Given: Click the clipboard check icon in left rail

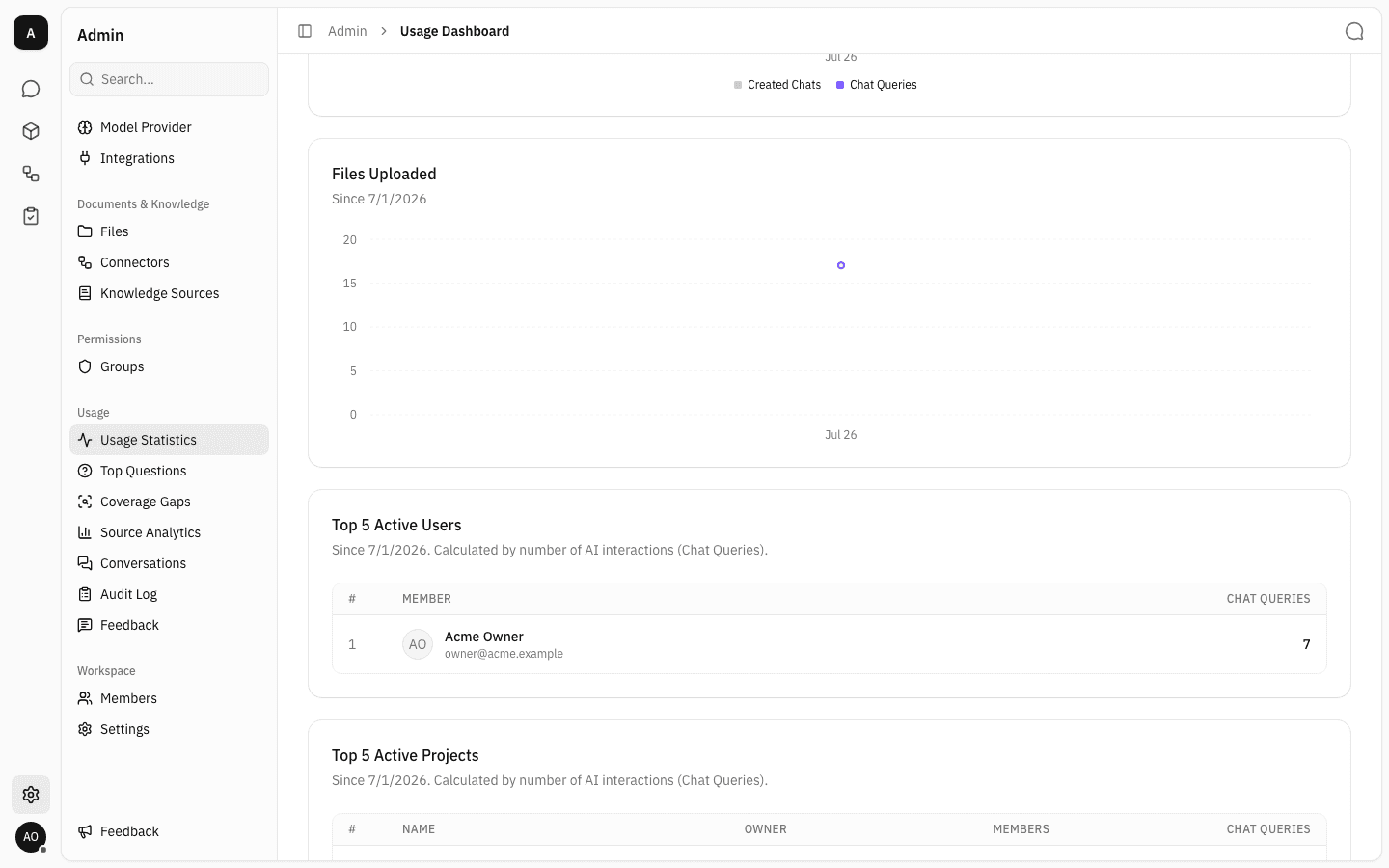Looking at the screenshot, I should point(31,216).
